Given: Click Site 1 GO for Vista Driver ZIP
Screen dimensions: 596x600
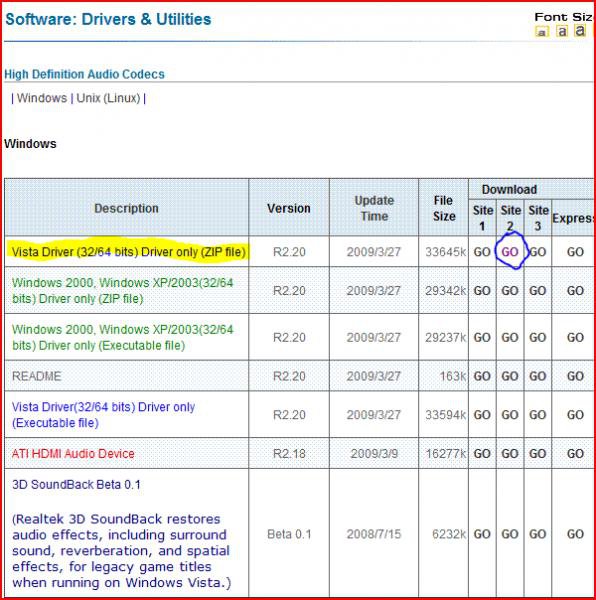Looking at the screenshot, I should 482,252.
